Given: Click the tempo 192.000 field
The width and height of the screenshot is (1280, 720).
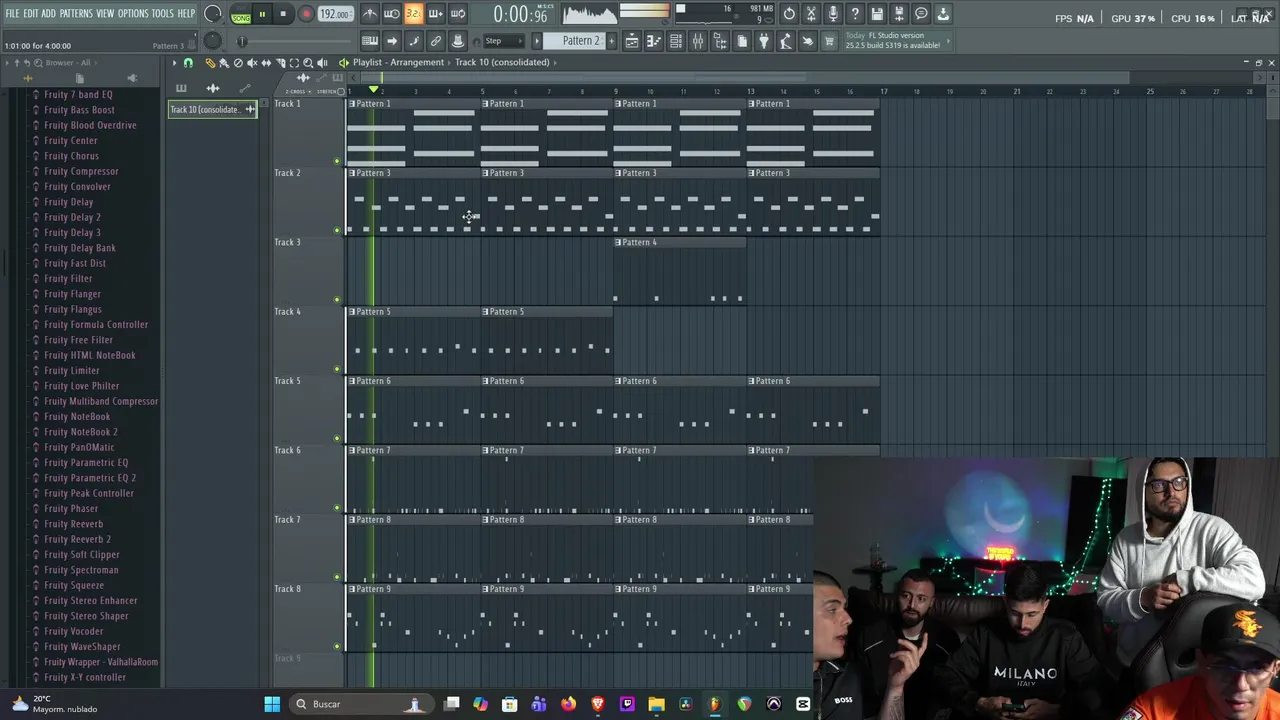Looking at the screenshot, I should click(335, 14).
